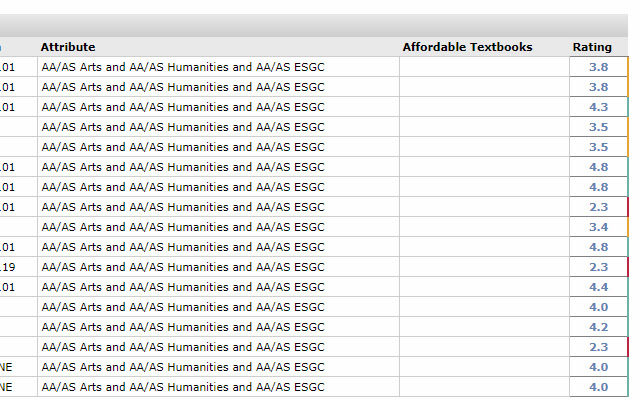The width and height of the screenshot is (640, 400).
Task: Click the Affordable Textbooks column header
Action: coord(467,47)
